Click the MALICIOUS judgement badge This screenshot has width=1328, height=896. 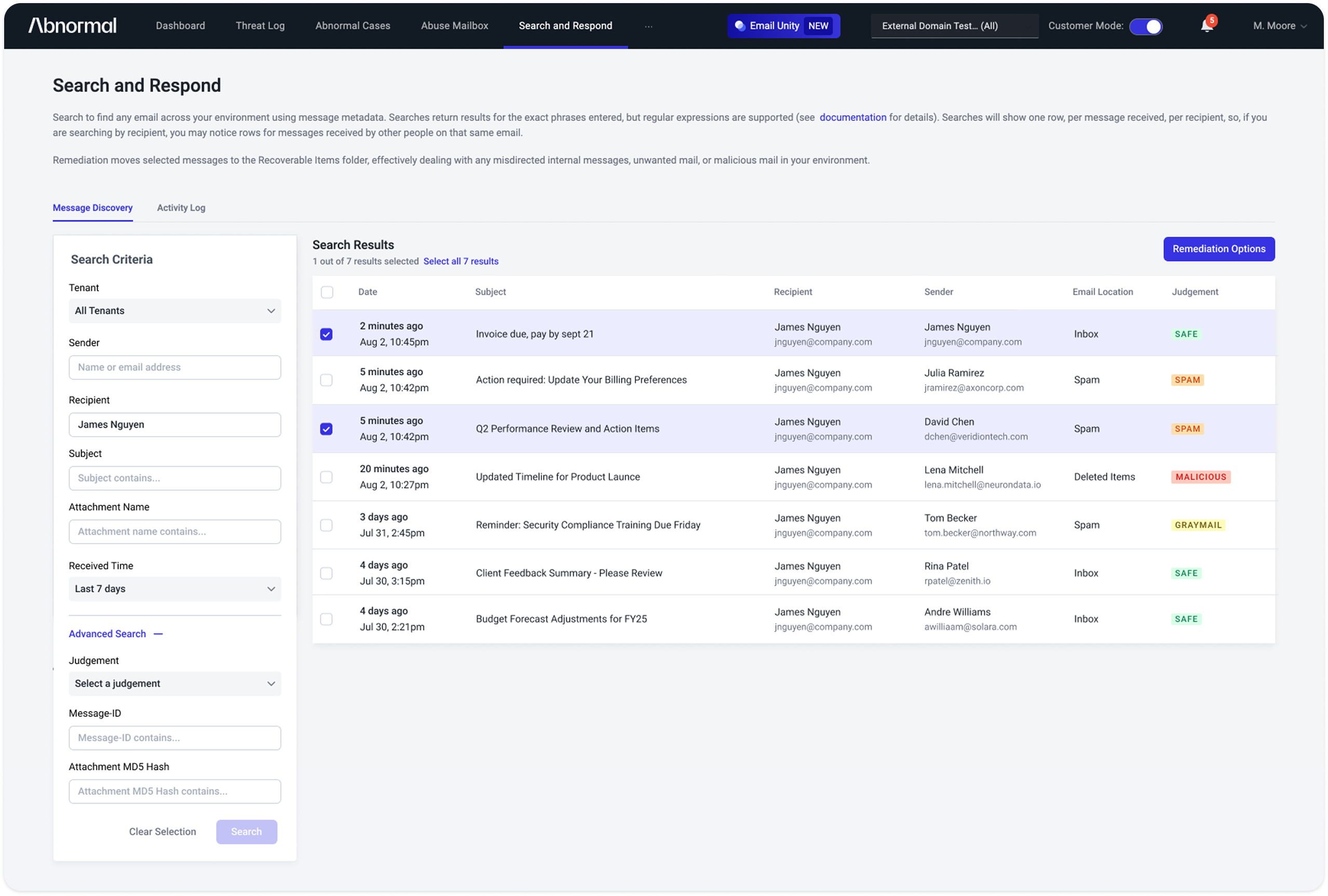(1201, 477)
